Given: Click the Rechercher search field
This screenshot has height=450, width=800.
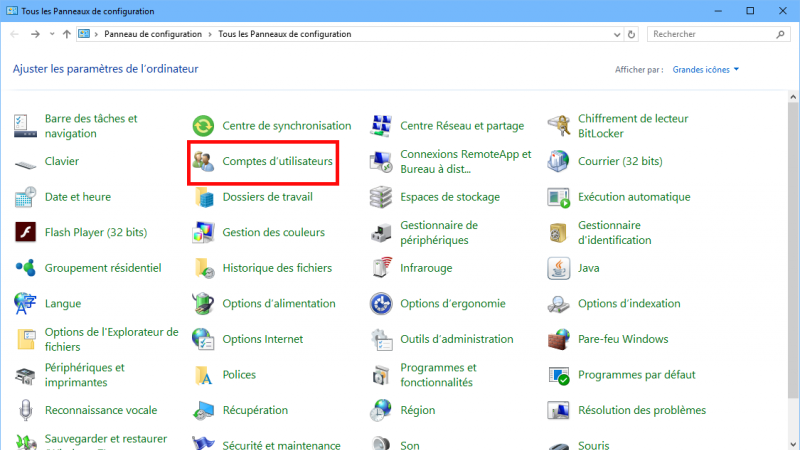Looking at the screenshot, I should (710, 34).
